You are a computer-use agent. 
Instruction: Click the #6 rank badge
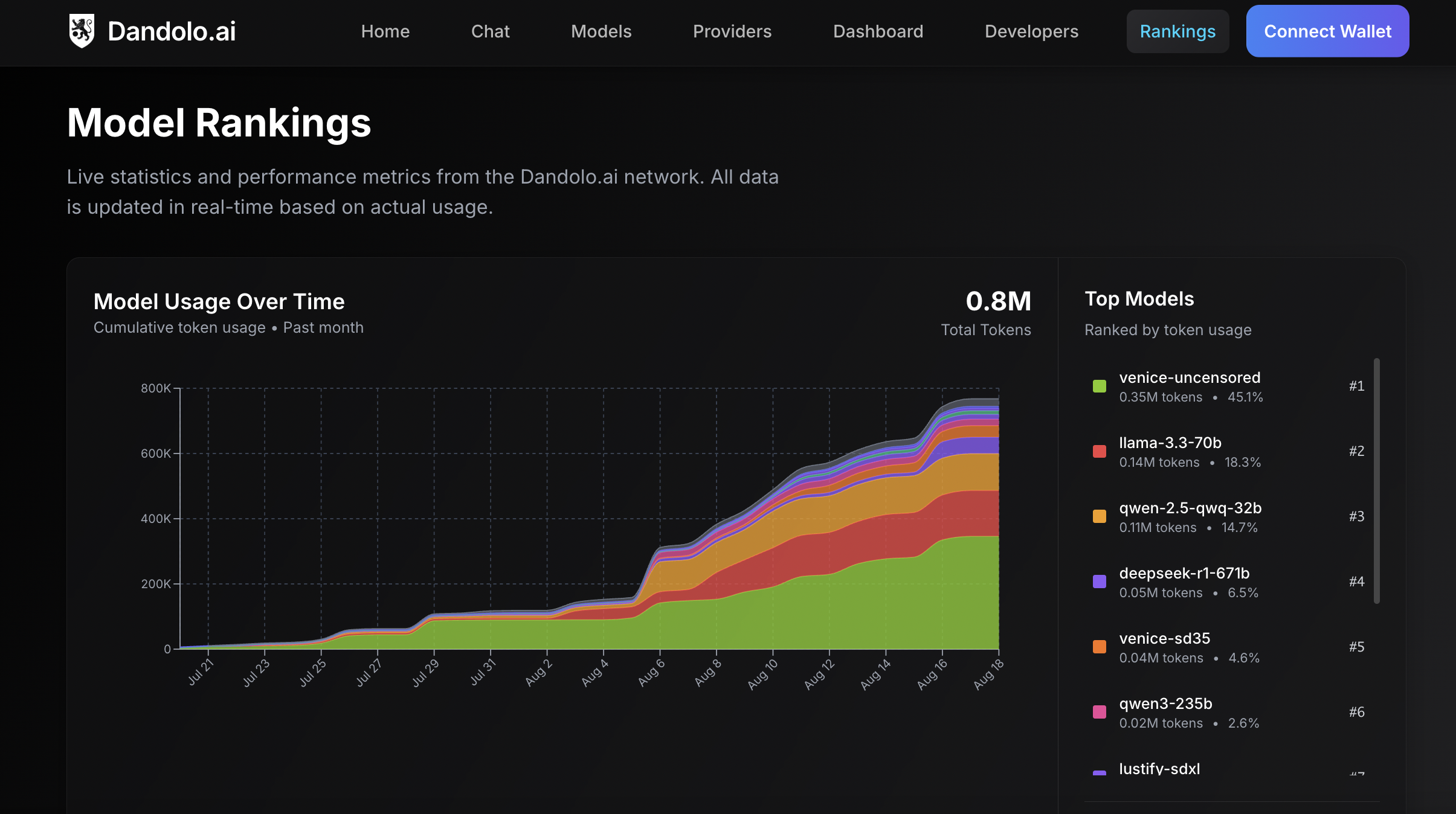click(1356, 712)
